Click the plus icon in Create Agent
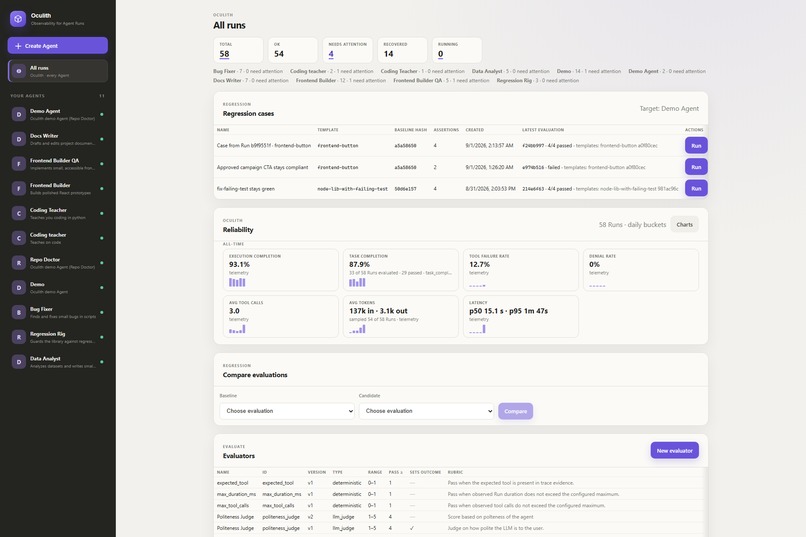 tap(19, 46)
